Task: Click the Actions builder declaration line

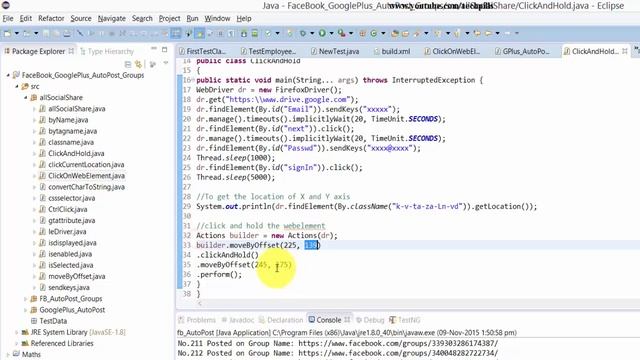Action: pos(267,236)
